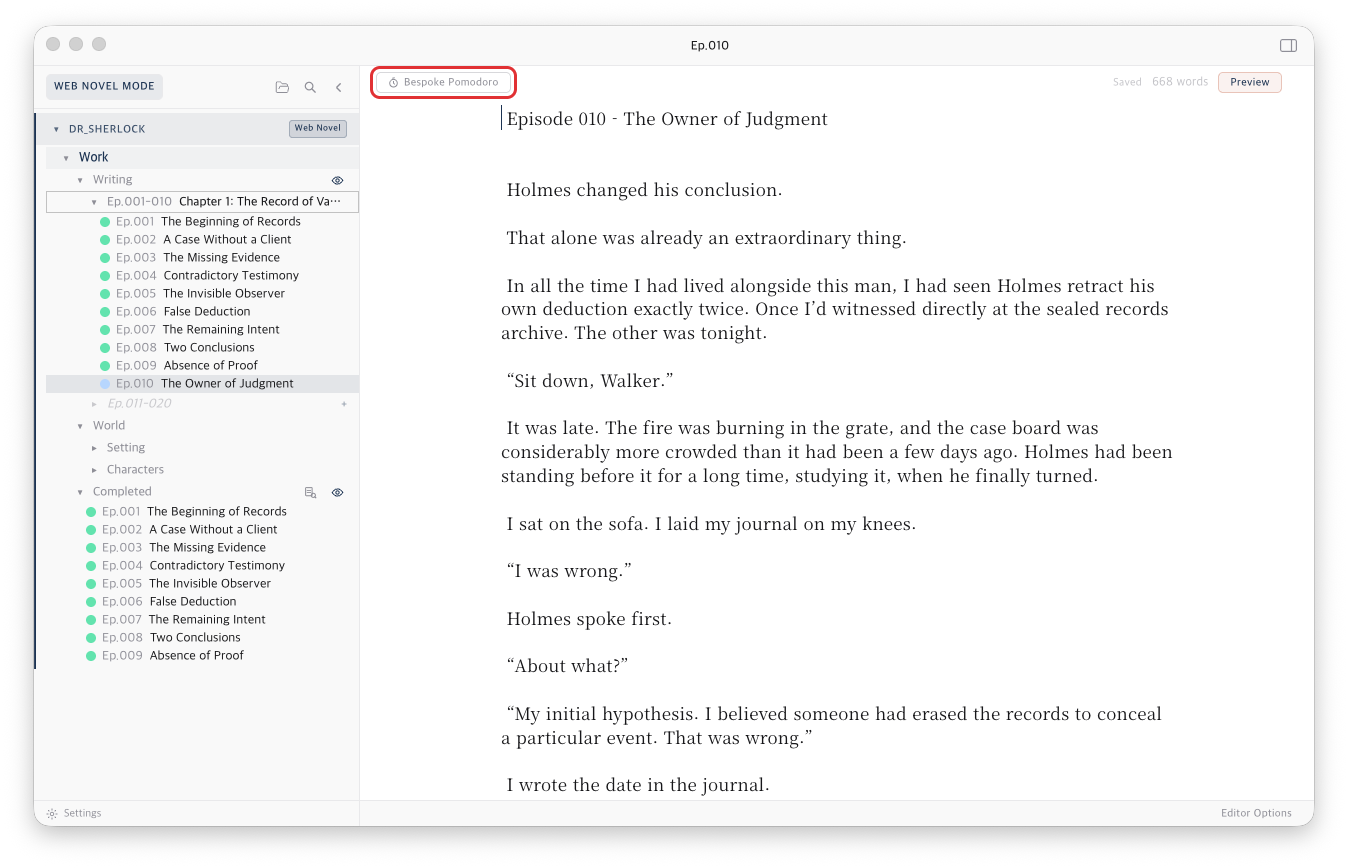
Task: Select Ep.005 The Invisible Observer under Completed
Action: tap(203, 584)
